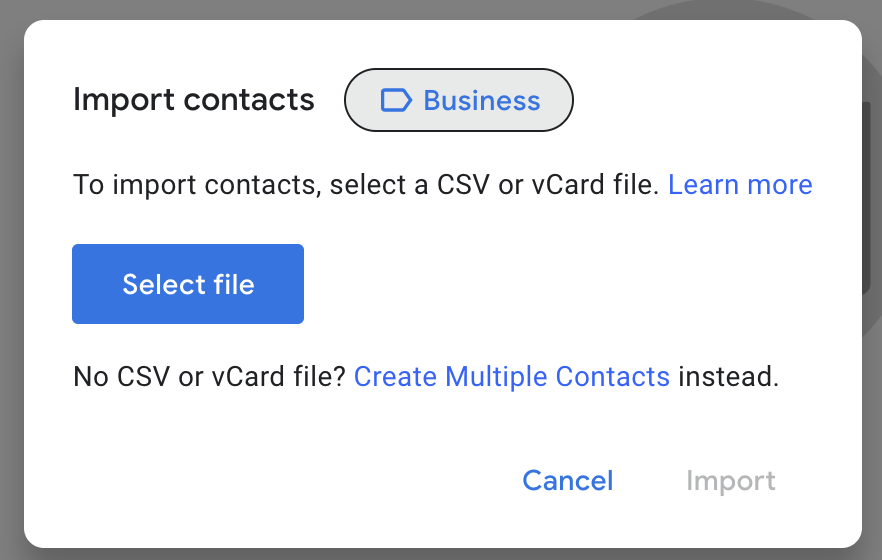
Task: Choose a file to upload with Select file
Action: point(188,284)
